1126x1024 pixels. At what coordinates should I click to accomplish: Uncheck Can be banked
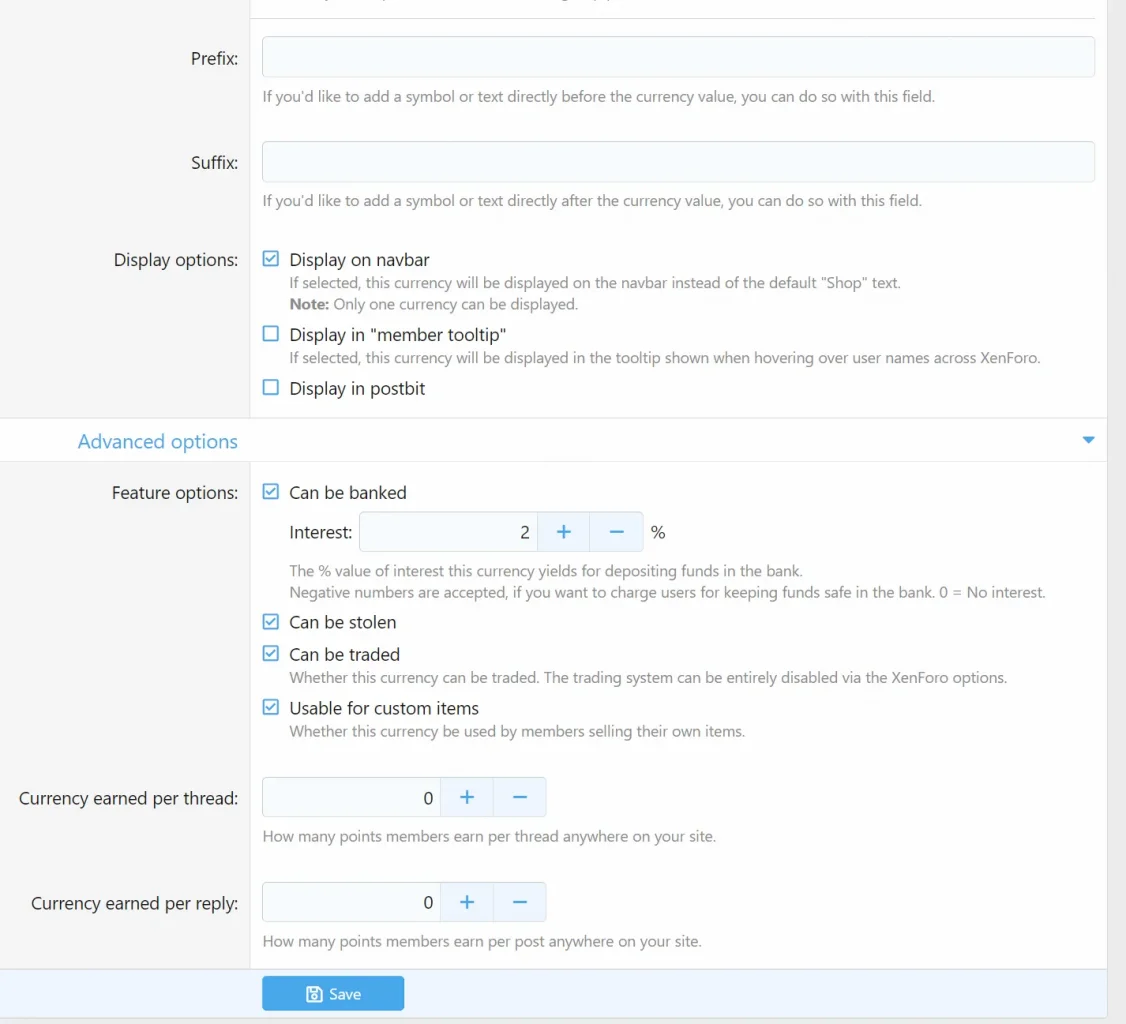pyautogui.click(x=271, y=492)
